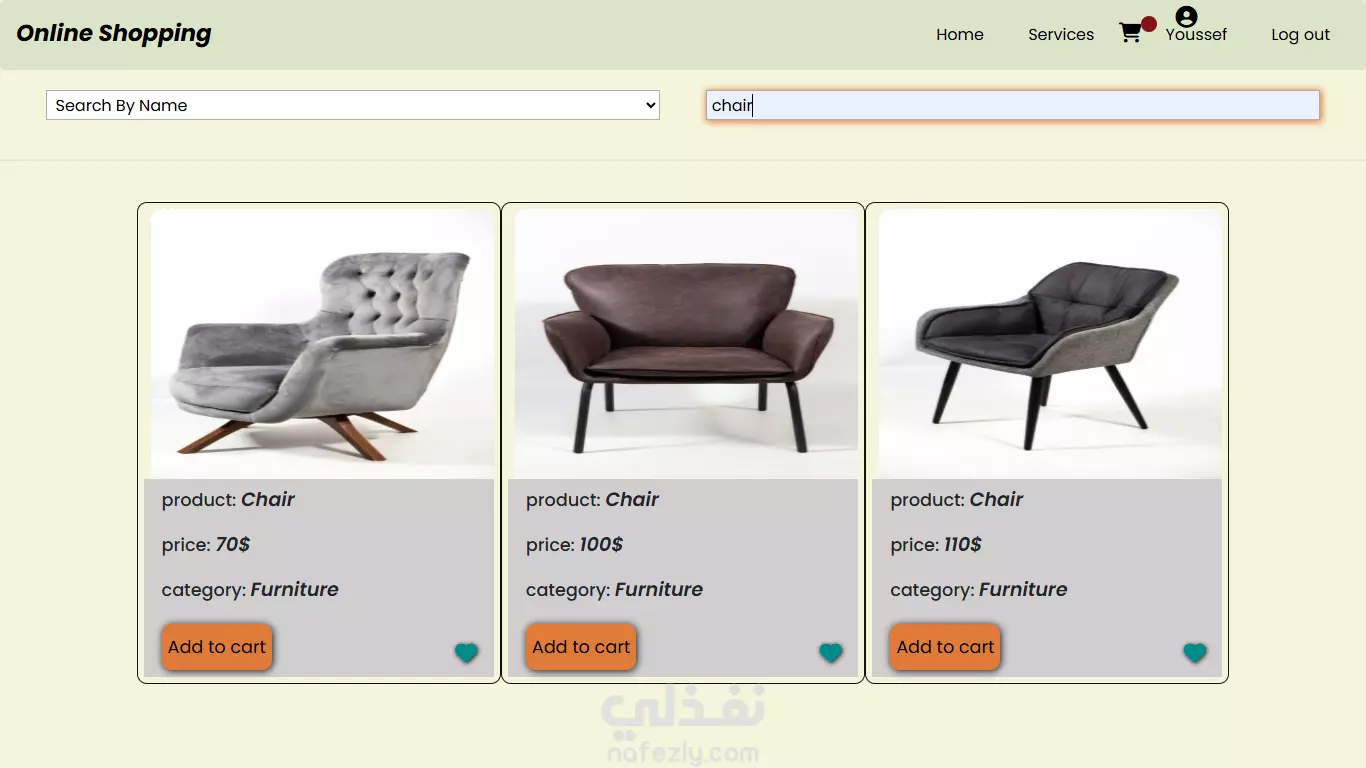Go to the Home page
The width and height of the screenshot is (1366, 768).
click(x=960, y=34)
